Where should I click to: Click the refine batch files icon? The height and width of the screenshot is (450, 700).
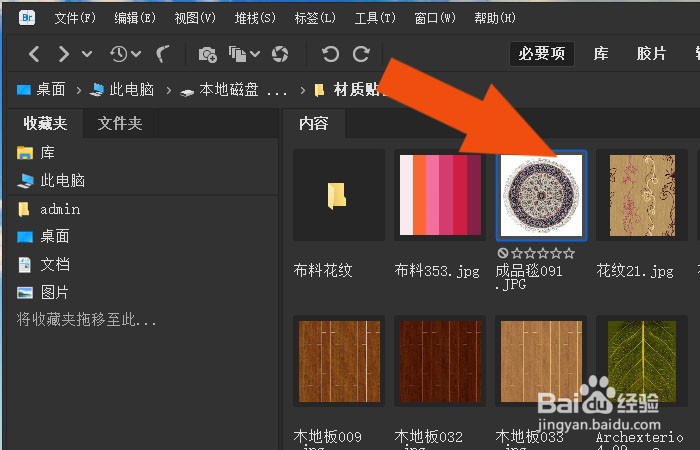pyautogui.click(x=238, y=54)
